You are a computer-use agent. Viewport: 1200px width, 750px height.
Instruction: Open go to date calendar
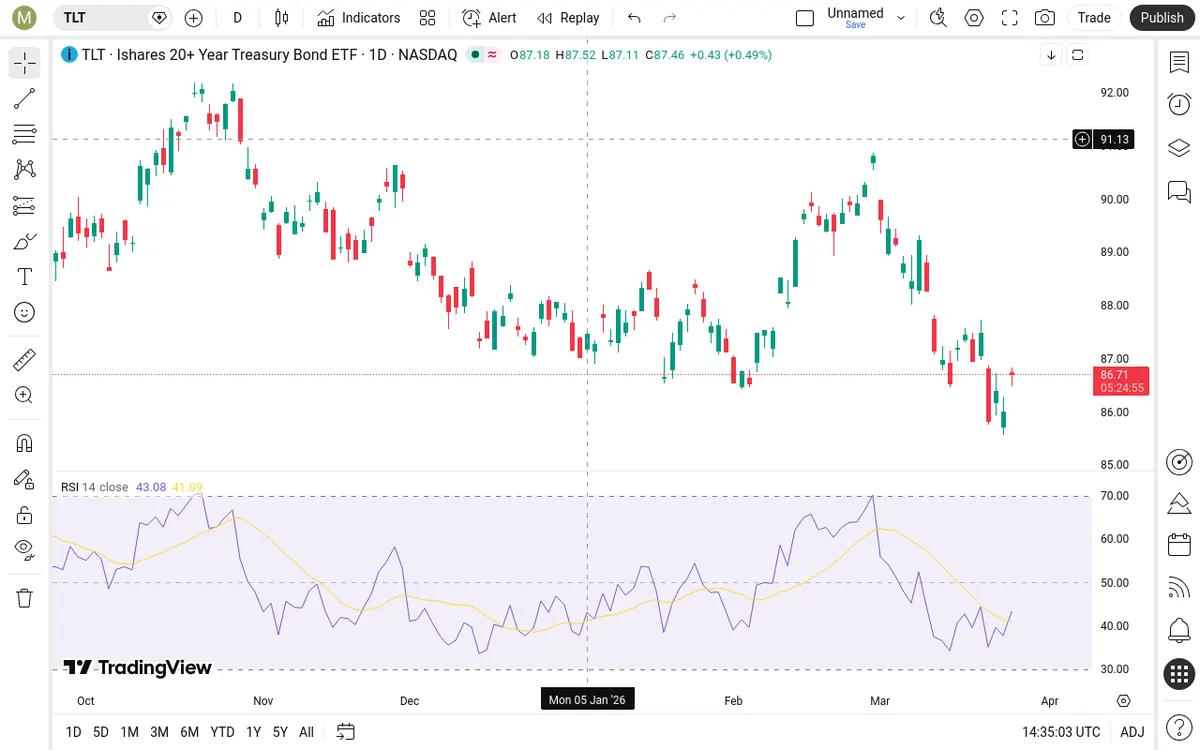[345, 732]
